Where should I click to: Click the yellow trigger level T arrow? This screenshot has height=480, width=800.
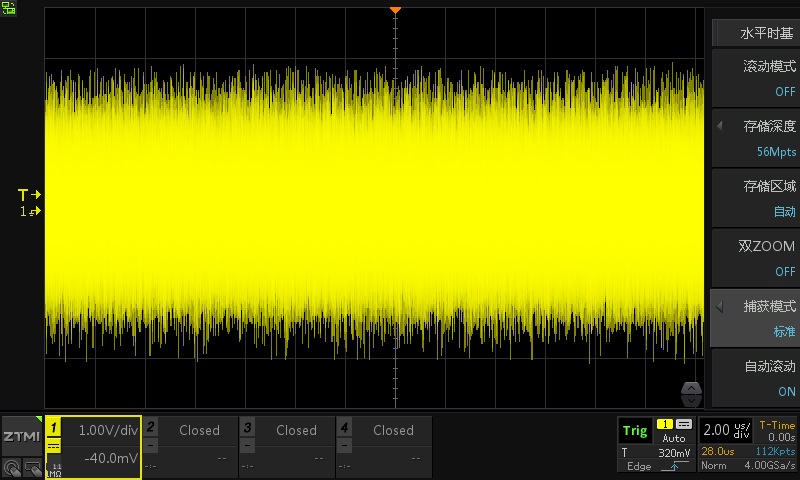coord(29,194)
